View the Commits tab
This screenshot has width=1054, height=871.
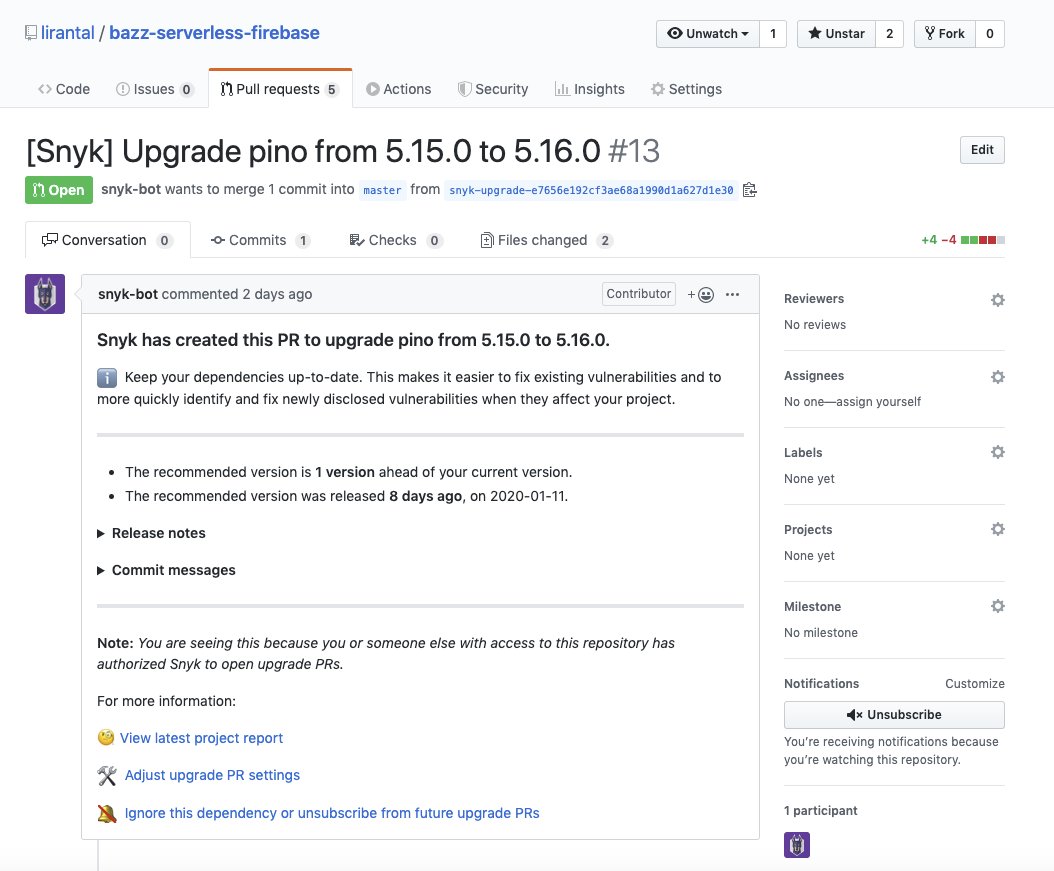(260, 241)
